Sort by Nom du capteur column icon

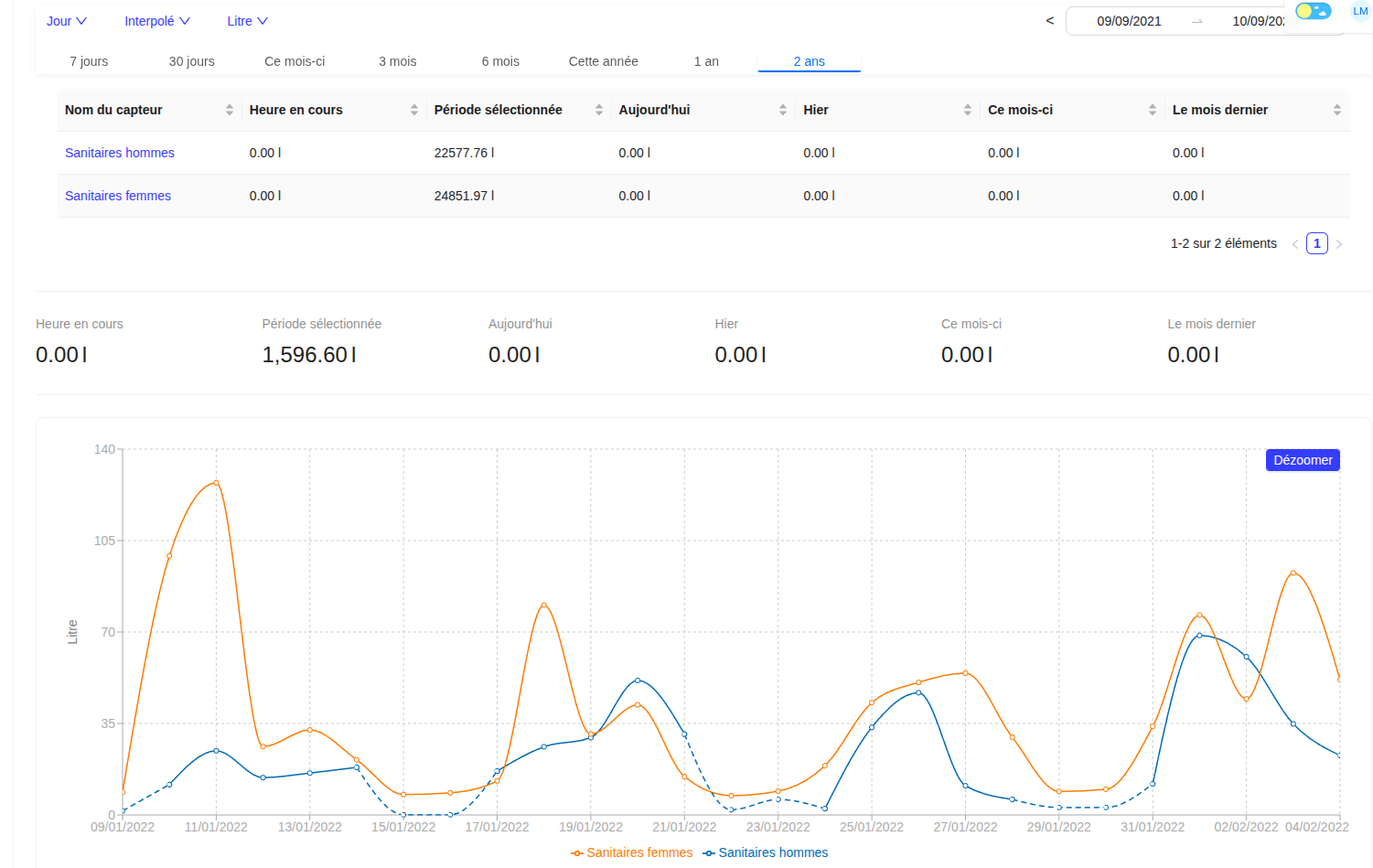229,110
